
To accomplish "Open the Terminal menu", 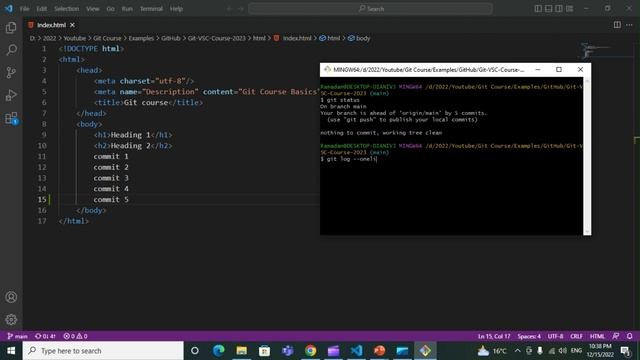I will (151, 9).
